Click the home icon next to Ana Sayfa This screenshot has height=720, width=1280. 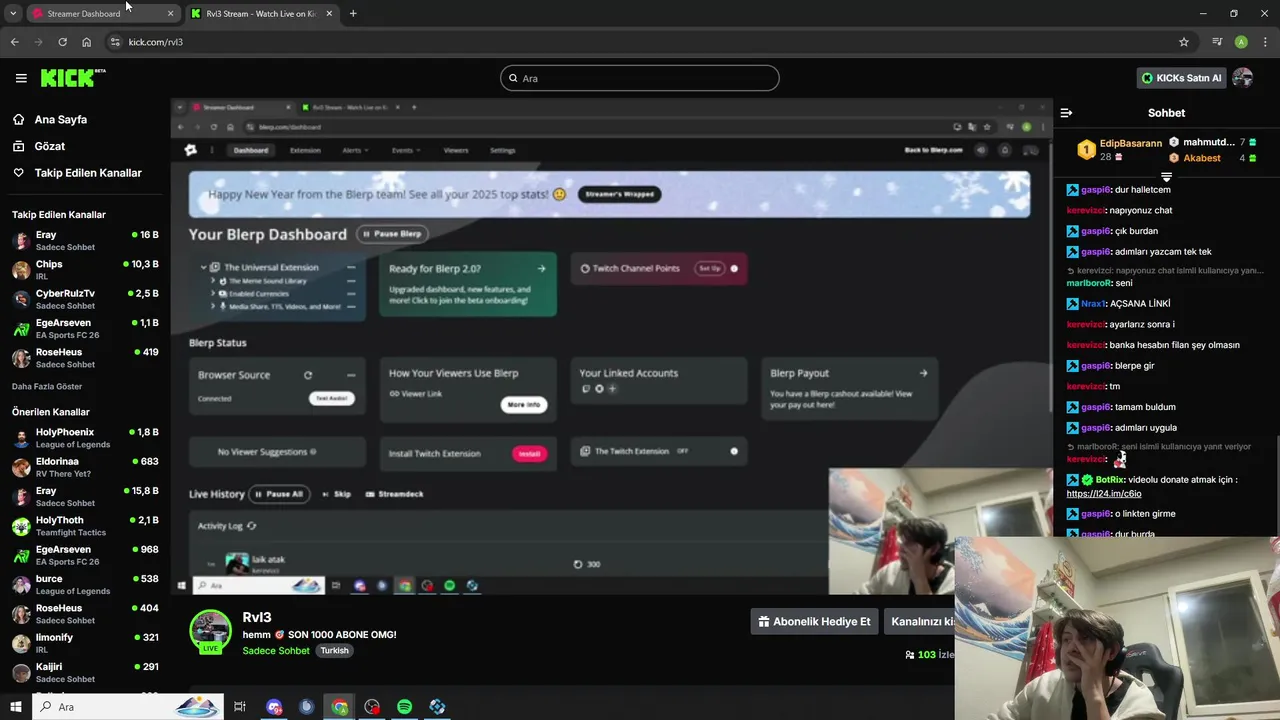[19, 119]
